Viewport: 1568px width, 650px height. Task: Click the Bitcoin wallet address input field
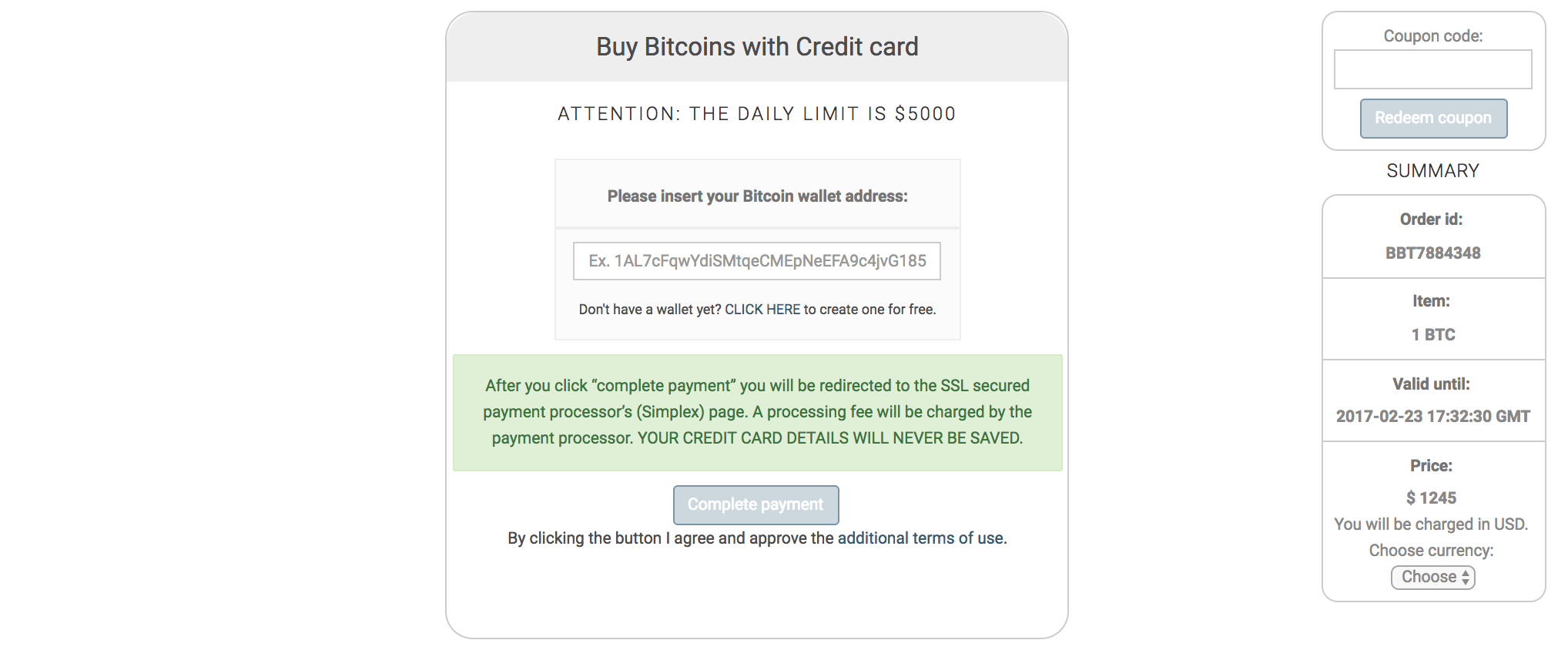[x=756, y=261]
